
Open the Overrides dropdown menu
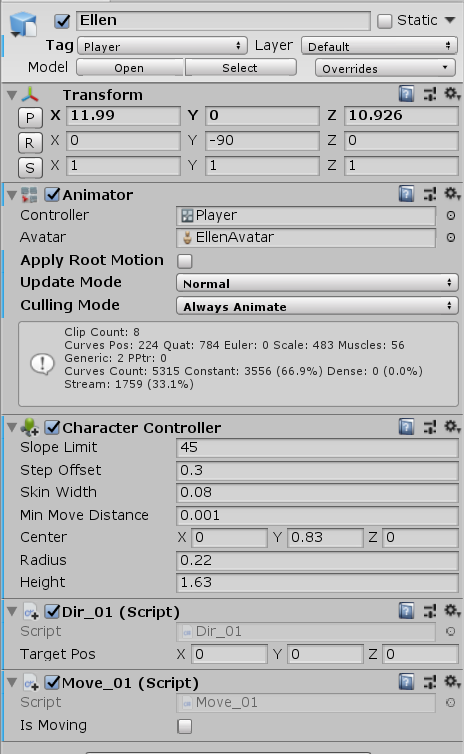click(x=385, y=68)
